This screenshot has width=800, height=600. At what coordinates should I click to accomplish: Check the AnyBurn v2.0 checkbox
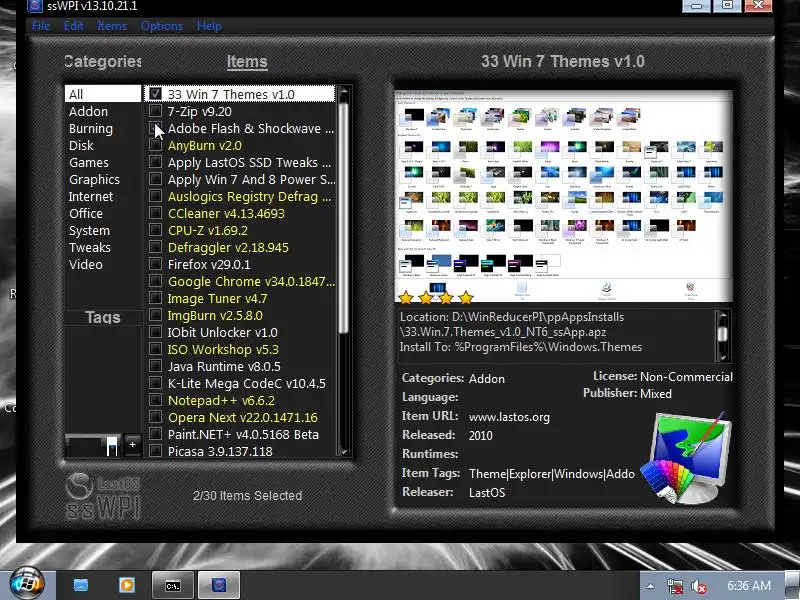(155, 145)
